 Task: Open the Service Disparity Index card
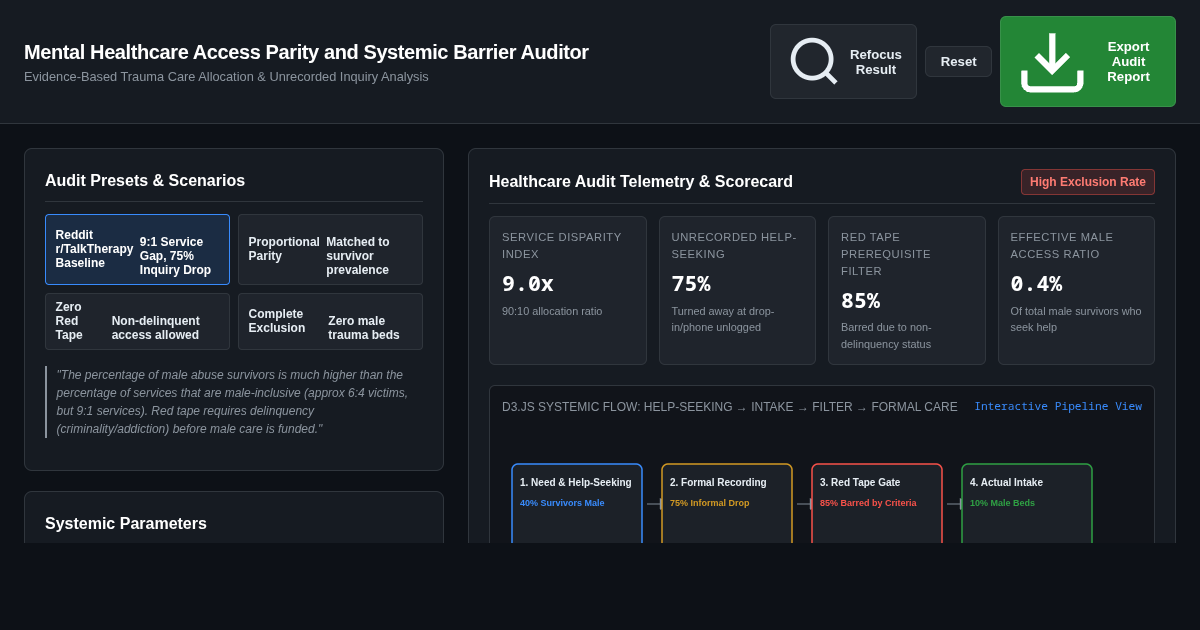[568, 291]
